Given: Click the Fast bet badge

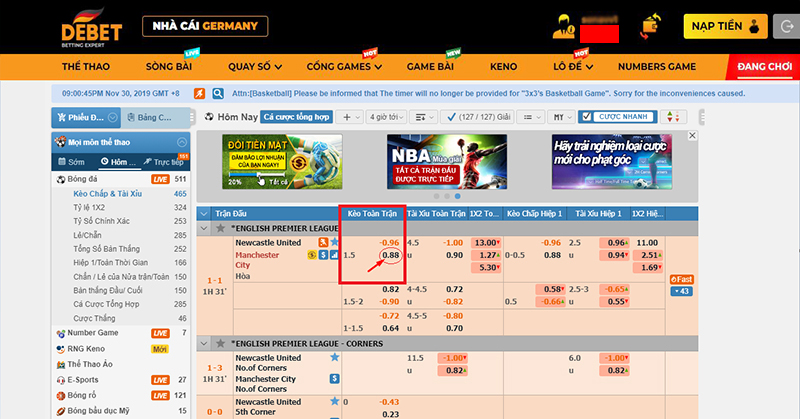Looking at the screenshot, I should (682, 279).
